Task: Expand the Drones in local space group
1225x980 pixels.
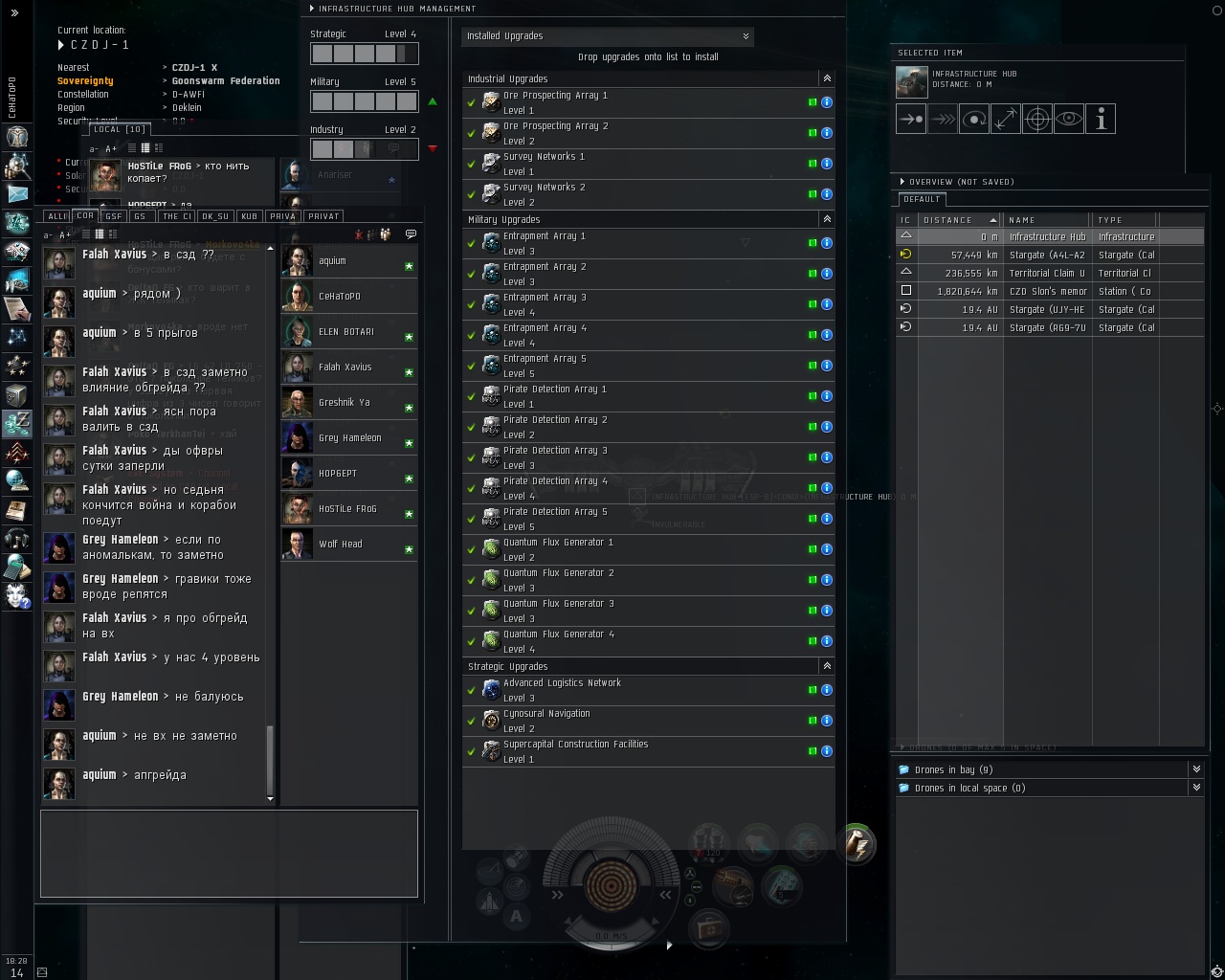Action: 1196,788
